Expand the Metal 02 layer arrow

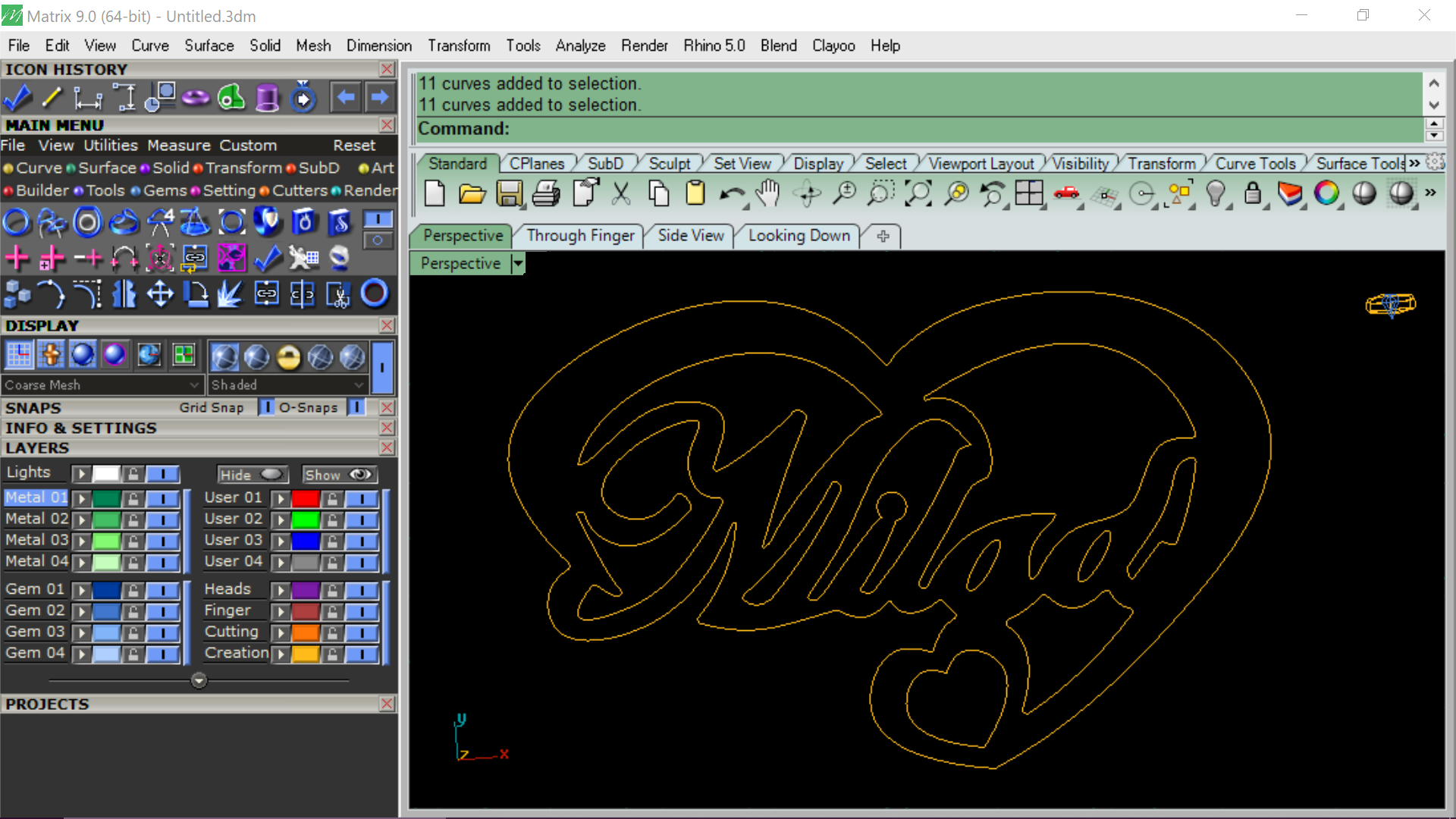81,520
